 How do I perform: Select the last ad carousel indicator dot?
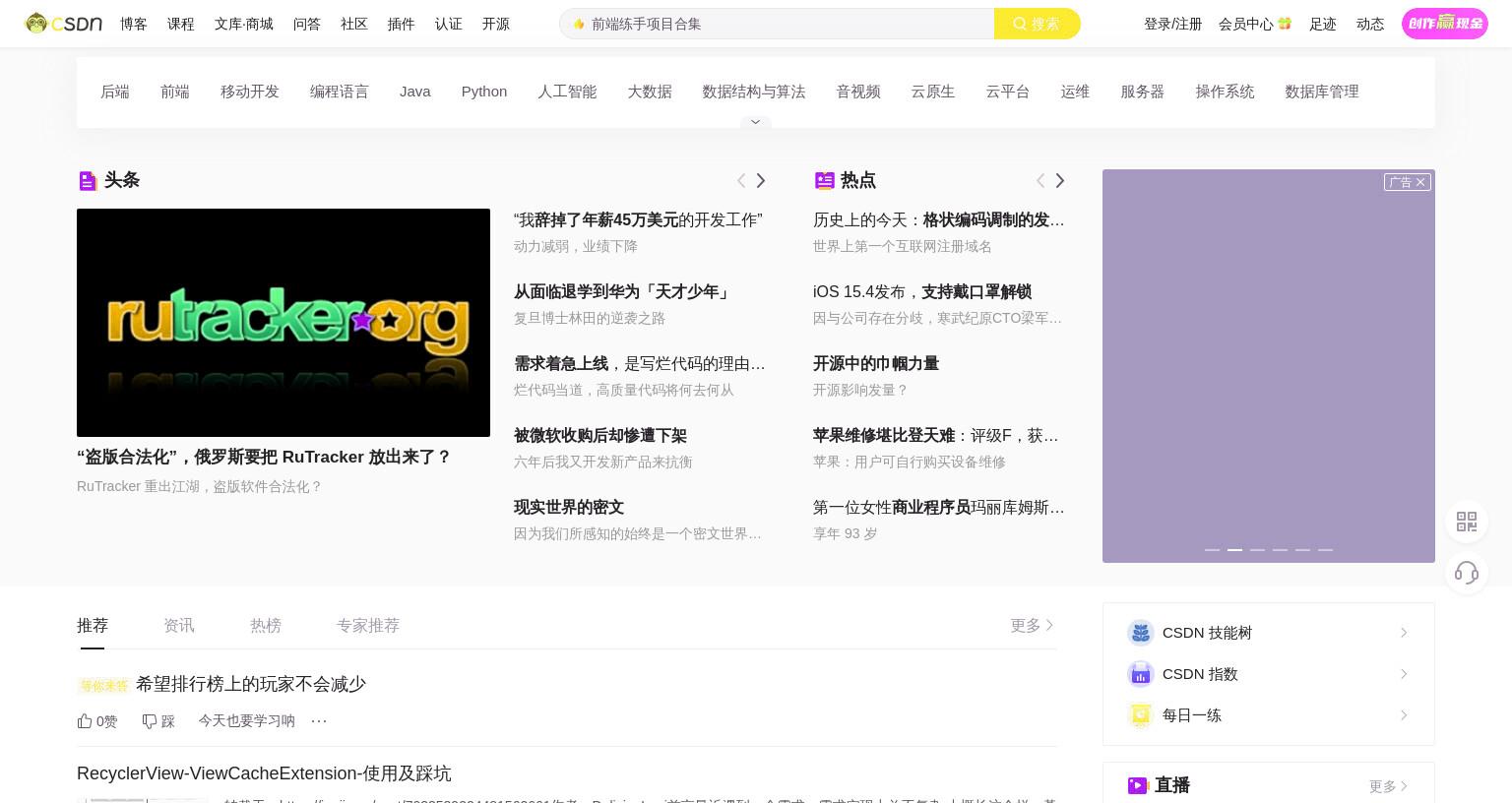(1325, 550)
